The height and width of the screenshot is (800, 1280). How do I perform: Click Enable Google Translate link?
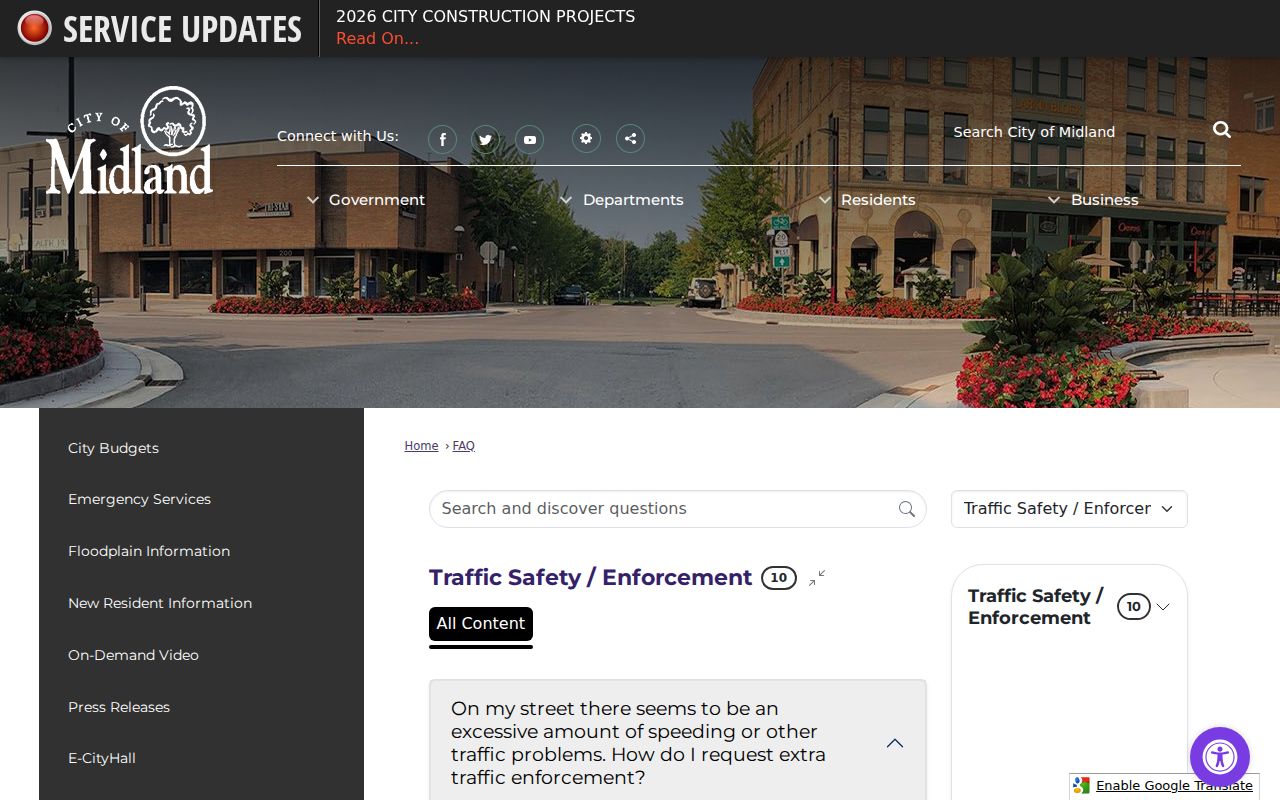point(1174,786)
